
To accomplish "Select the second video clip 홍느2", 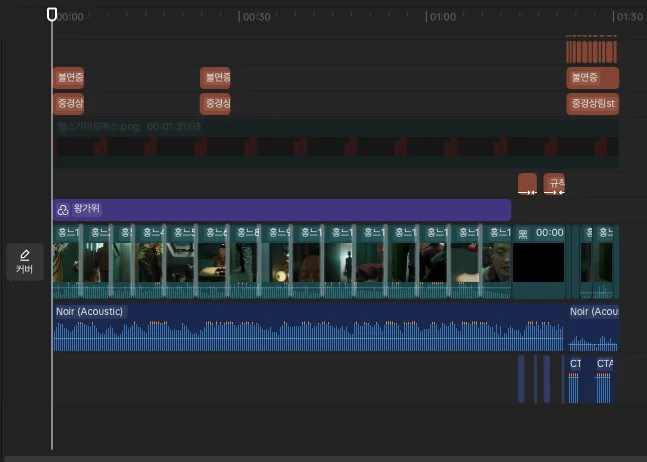I will point(97,262).
